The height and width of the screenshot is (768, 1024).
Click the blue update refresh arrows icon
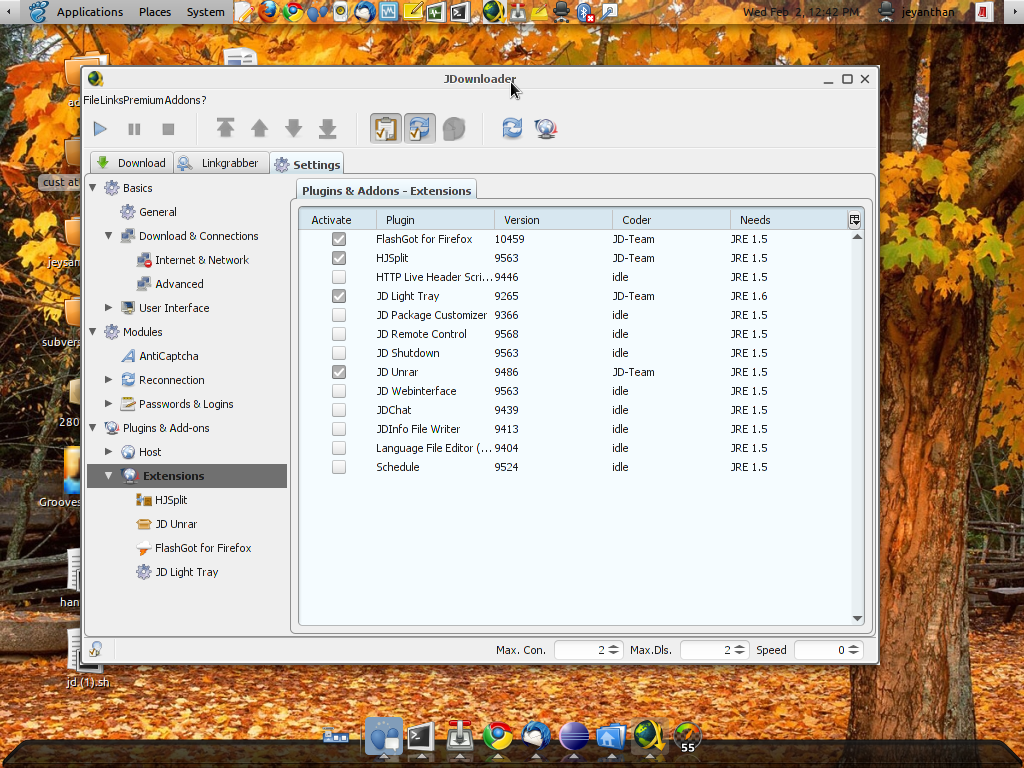512,129
